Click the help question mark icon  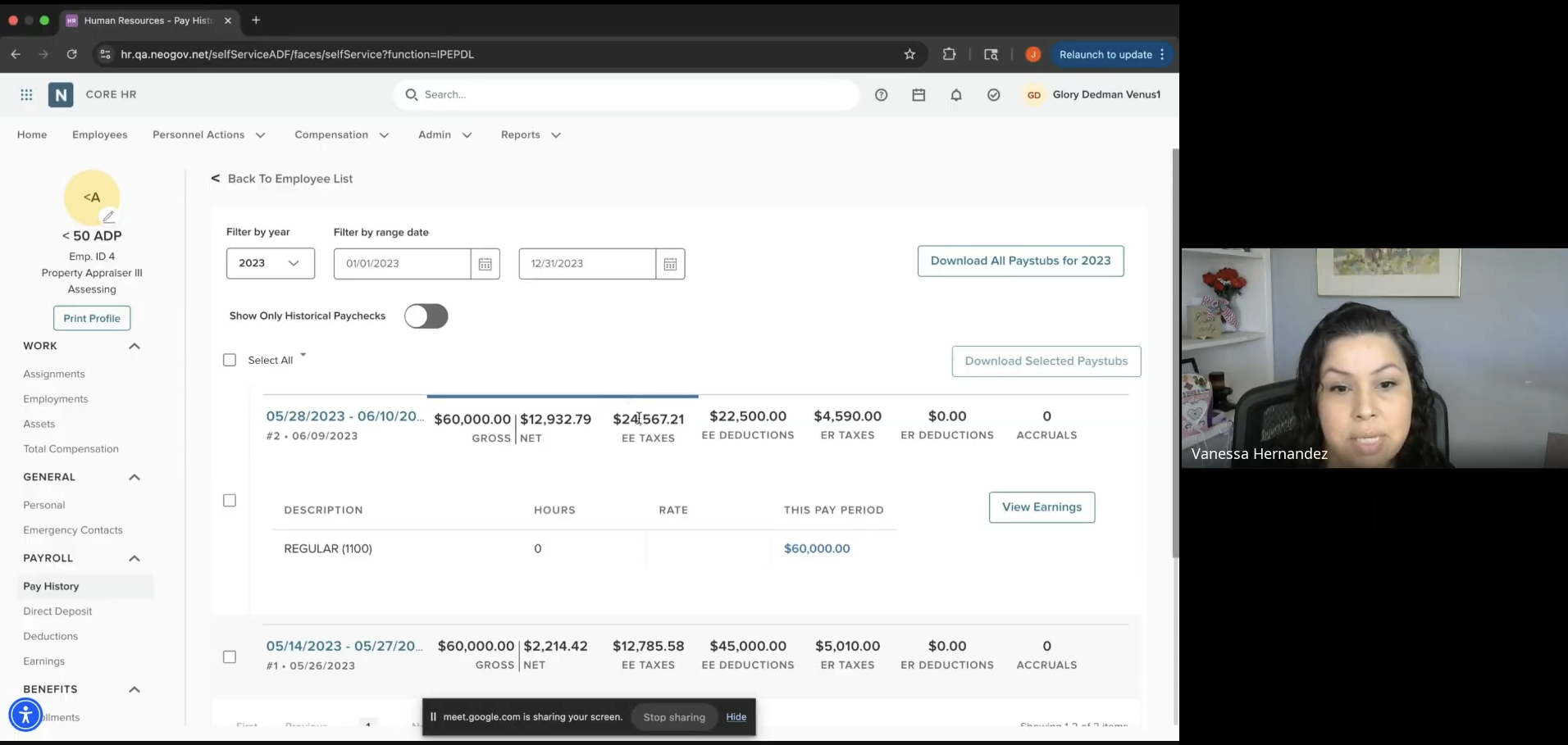click(881, 95)
